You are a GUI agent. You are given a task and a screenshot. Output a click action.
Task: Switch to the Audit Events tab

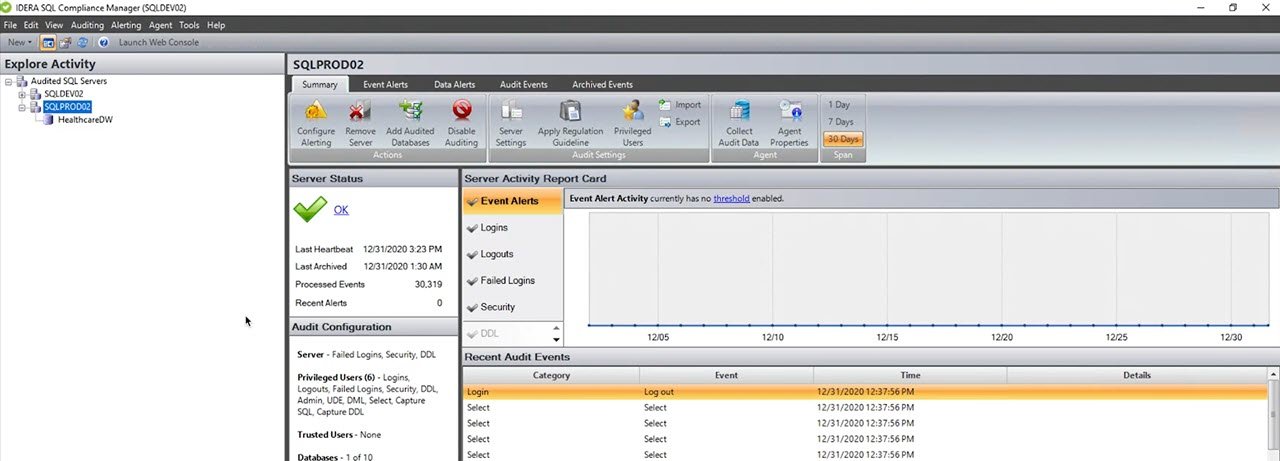point(524,84)
